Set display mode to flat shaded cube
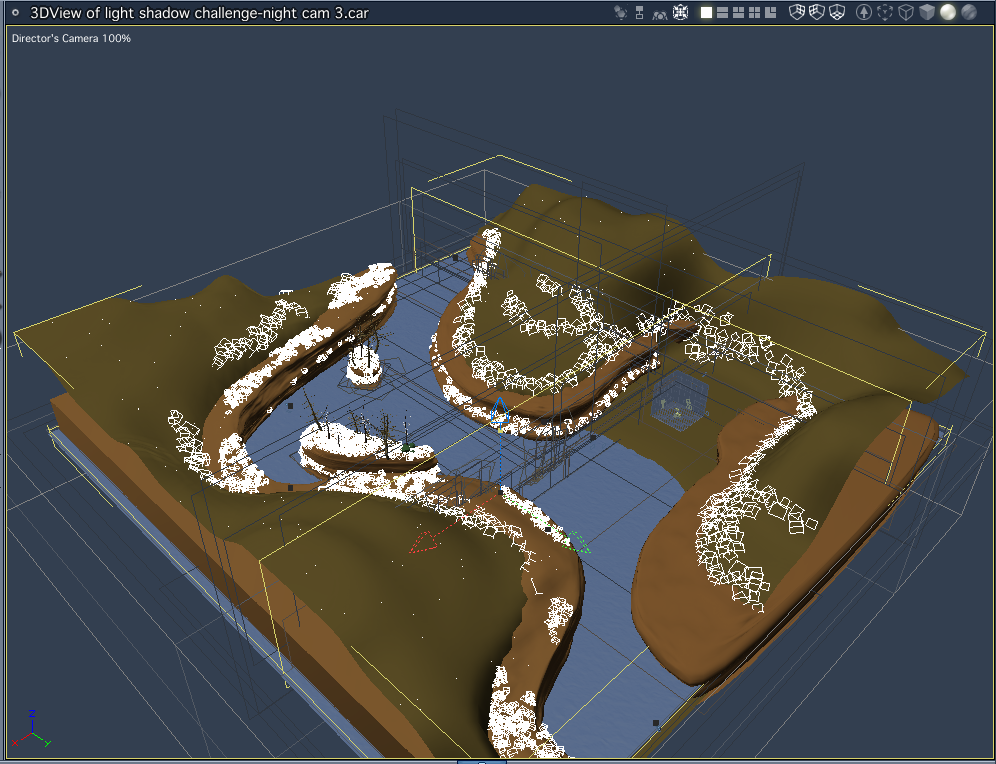Screen dimensions: 996x764 [927, 12]
